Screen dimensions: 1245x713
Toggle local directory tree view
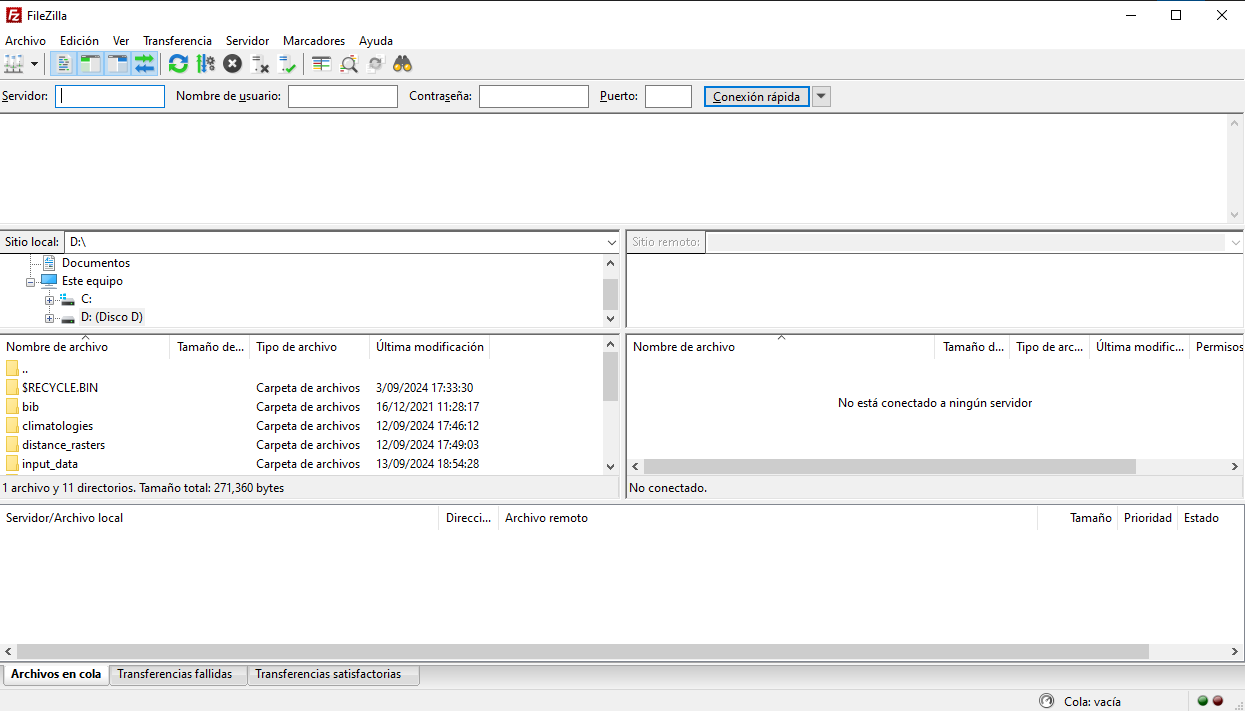91,64
